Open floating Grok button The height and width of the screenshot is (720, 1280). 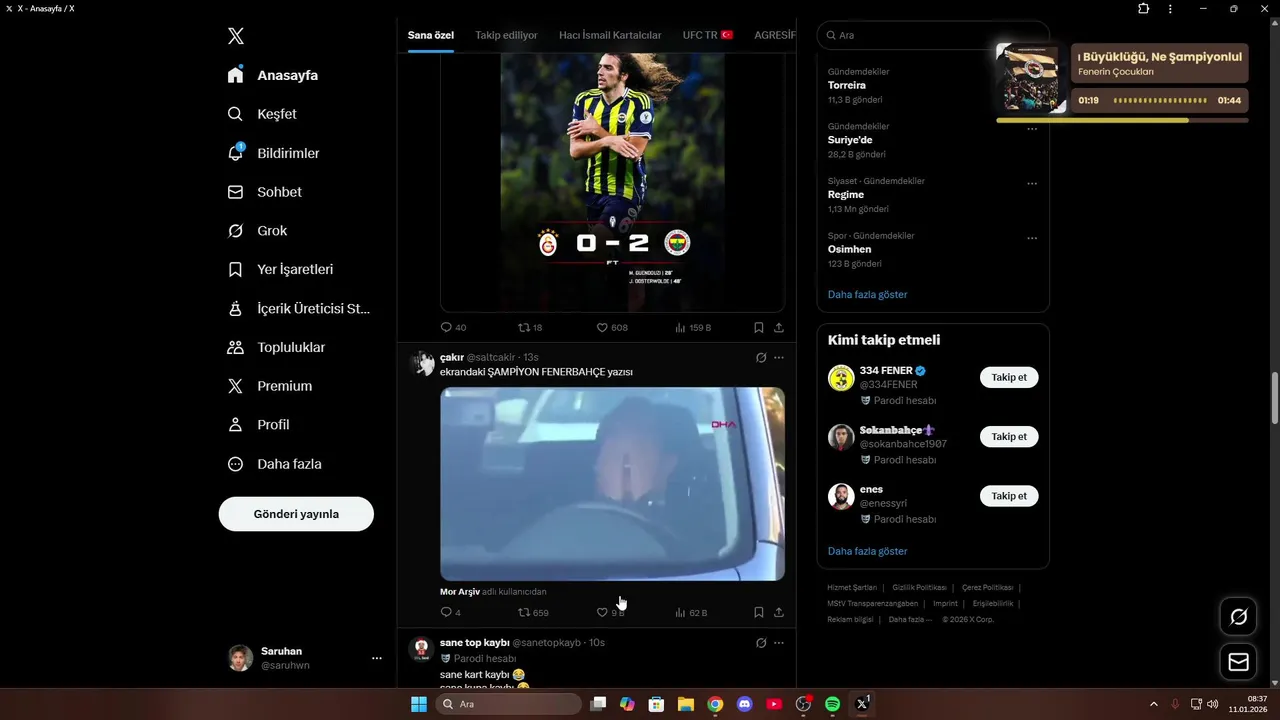coord(1238,617)
